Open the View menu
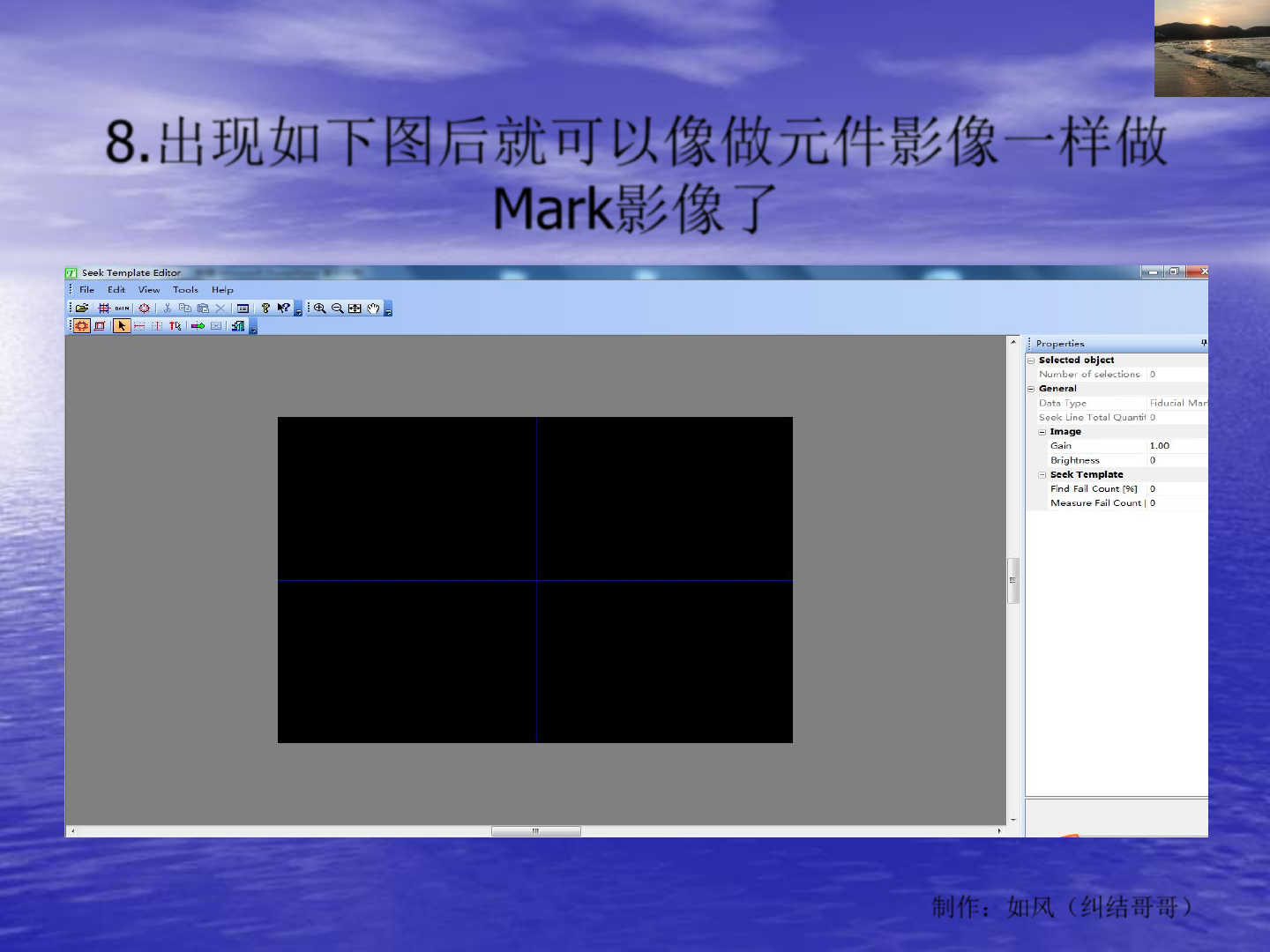Viewport: 1270px width, 952px height. tap(149, 290)
